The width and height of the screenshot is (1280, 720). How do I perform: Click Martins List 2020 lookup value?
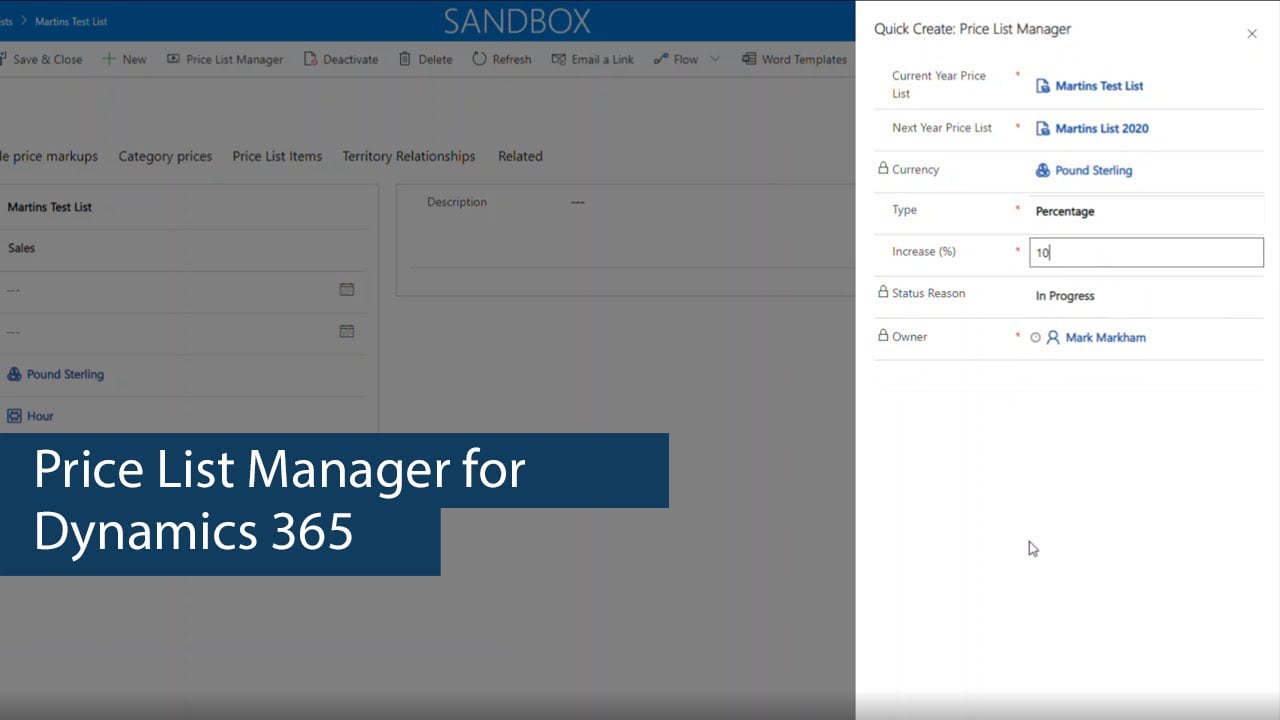point(1102,128)
